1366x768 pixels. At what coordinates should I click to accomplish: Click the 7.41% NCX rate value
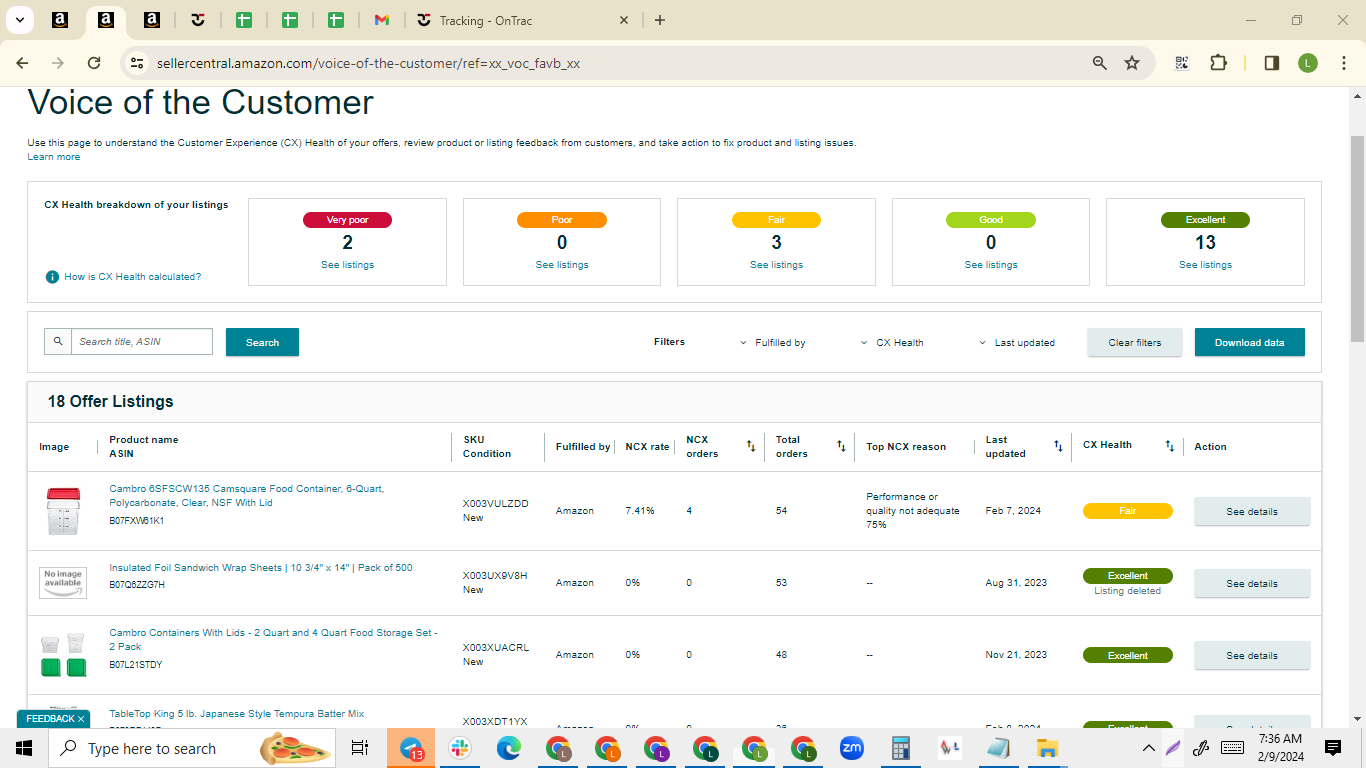(640, 511)
